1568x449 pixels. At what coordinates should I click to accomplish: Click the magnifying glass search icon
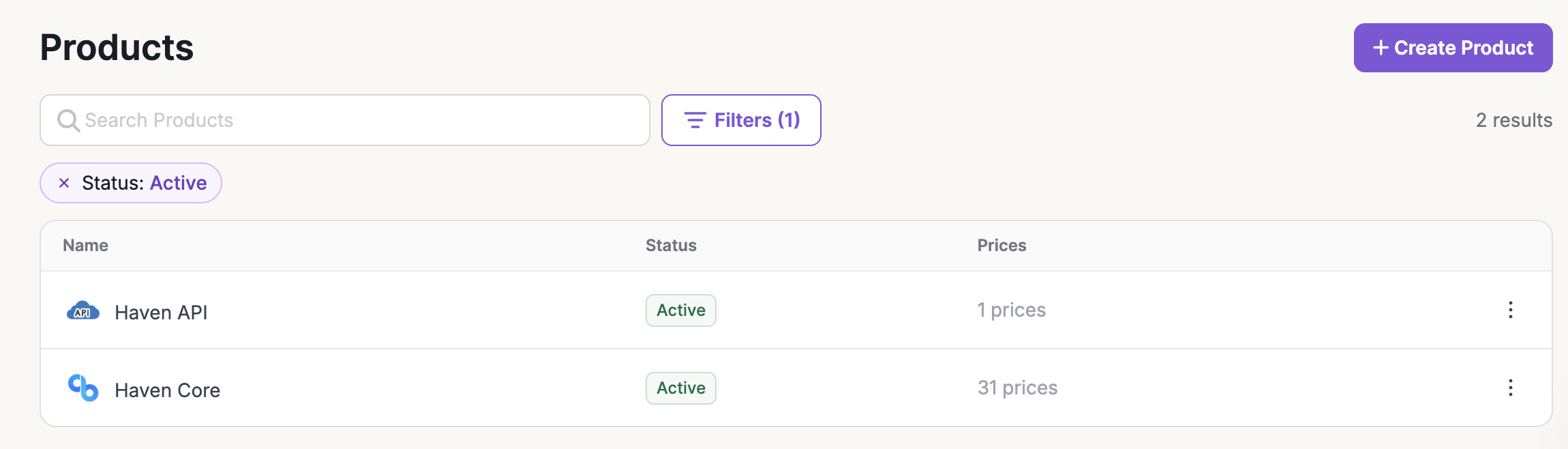(68, 121)
